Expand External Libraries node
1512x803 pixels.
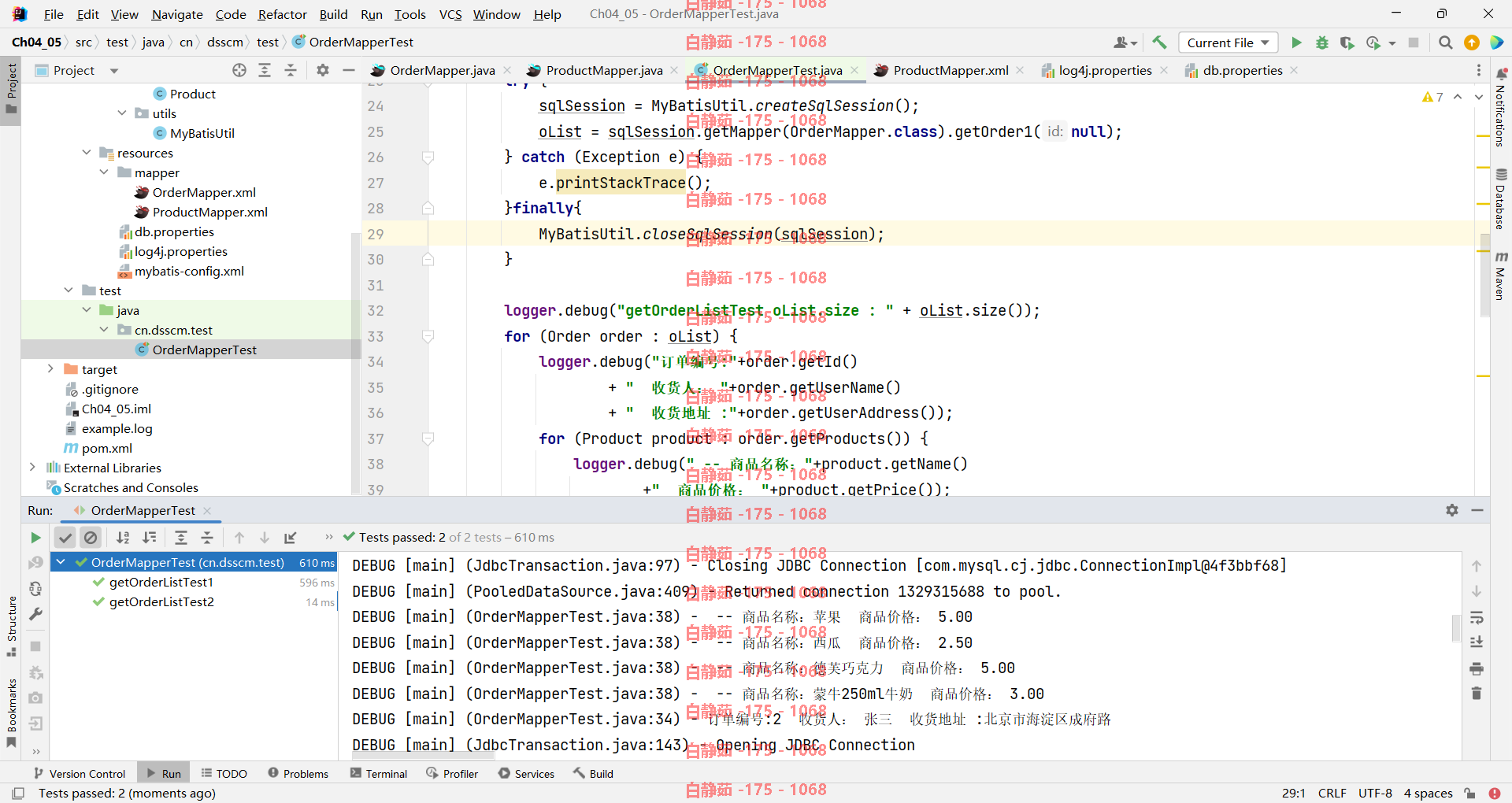tap(32, 468)
